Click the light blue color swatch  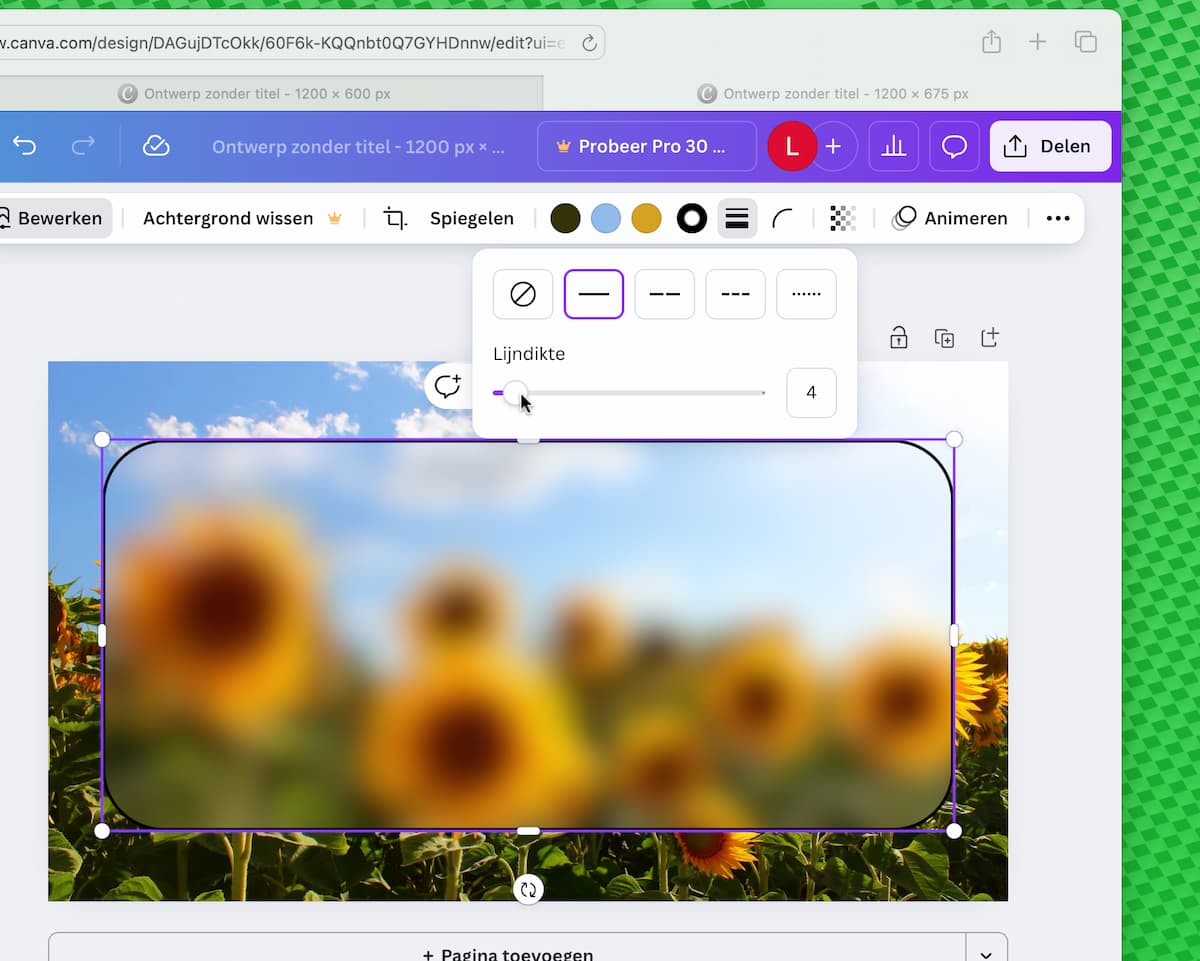(606, 218)
